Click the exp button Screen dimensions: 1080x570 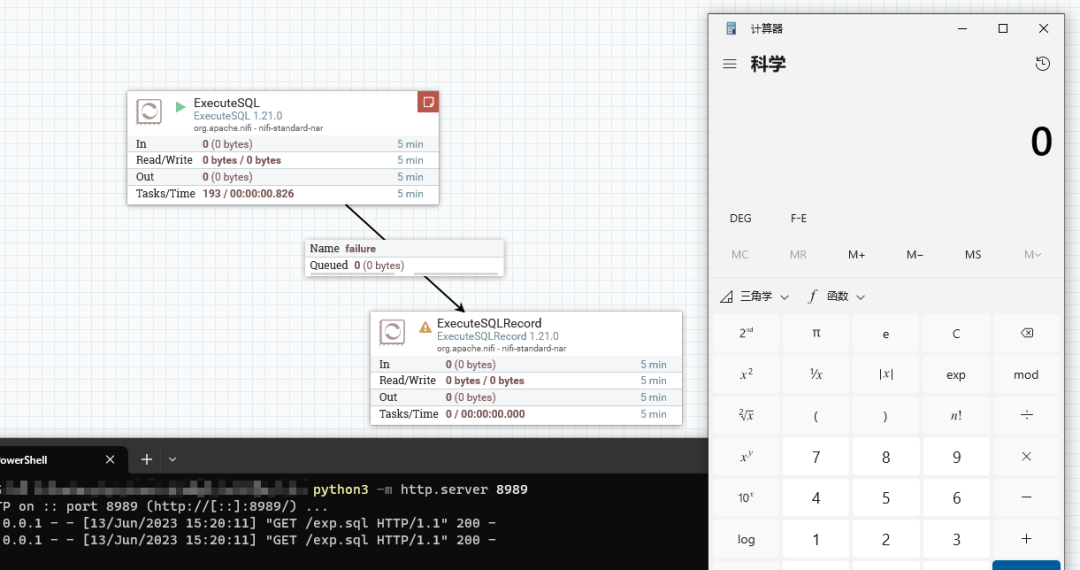click(x=956, y=374)
